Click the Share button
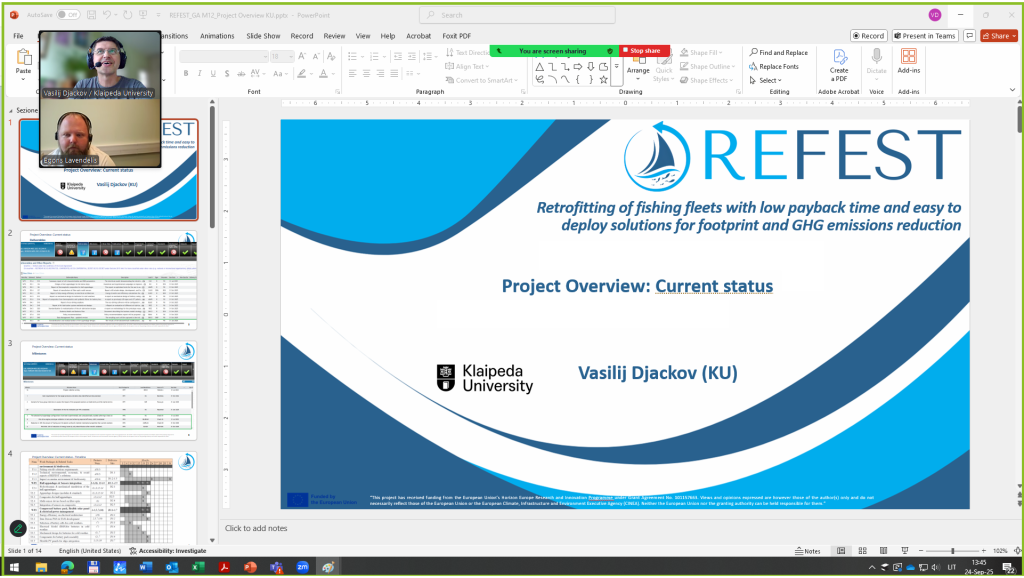Screen dimensions: 1024x578 tap(999, 36)
